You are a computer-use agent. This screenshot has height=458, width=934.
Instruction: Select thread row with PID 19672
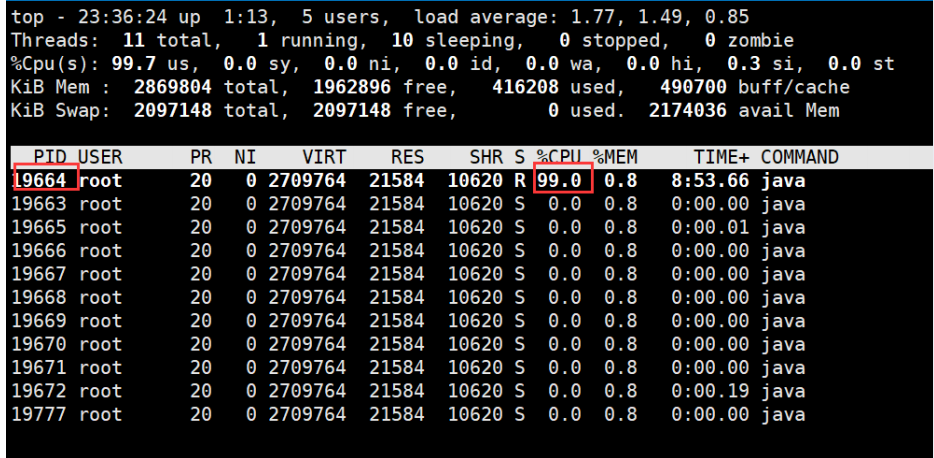pos(409,391)
